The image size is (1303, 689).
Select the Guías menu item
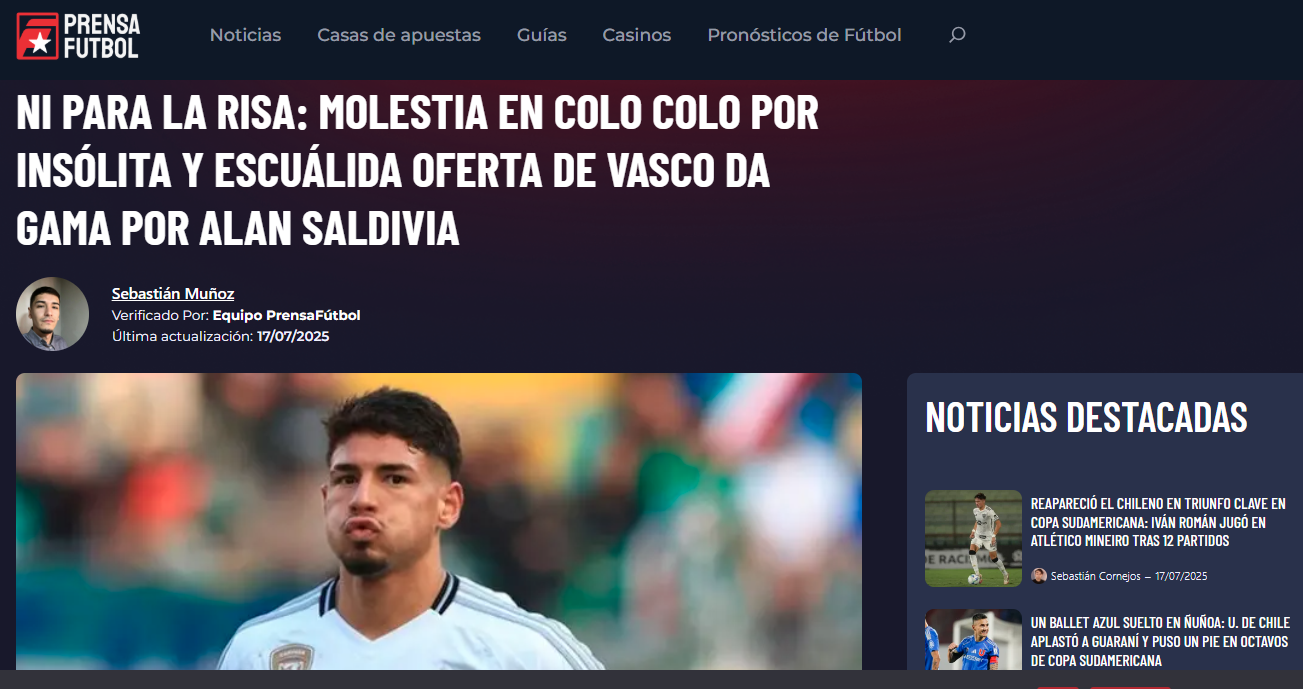pyautogui.click(x=542, y=35)
